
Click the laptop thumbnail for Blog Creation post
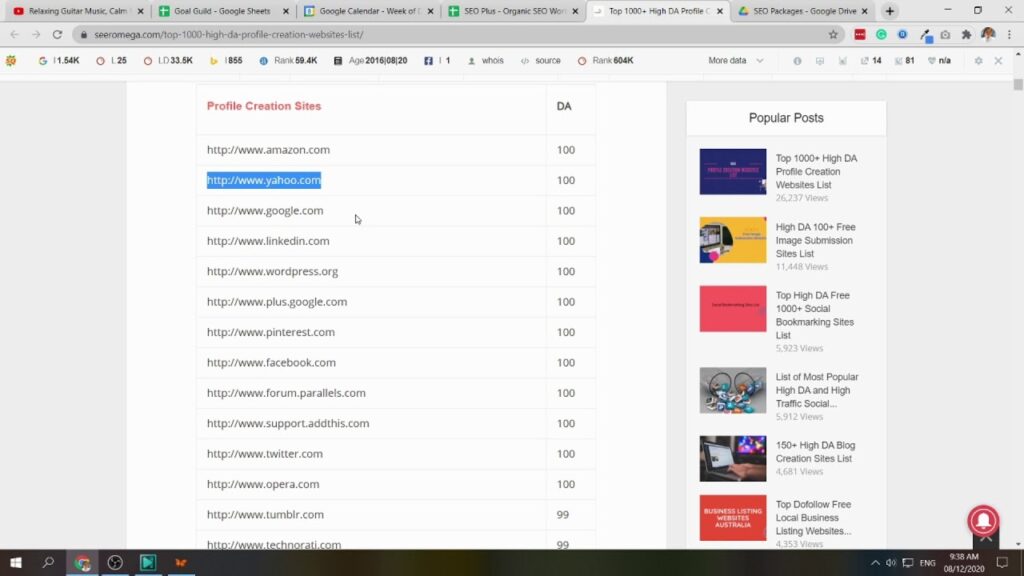(733, 458)
